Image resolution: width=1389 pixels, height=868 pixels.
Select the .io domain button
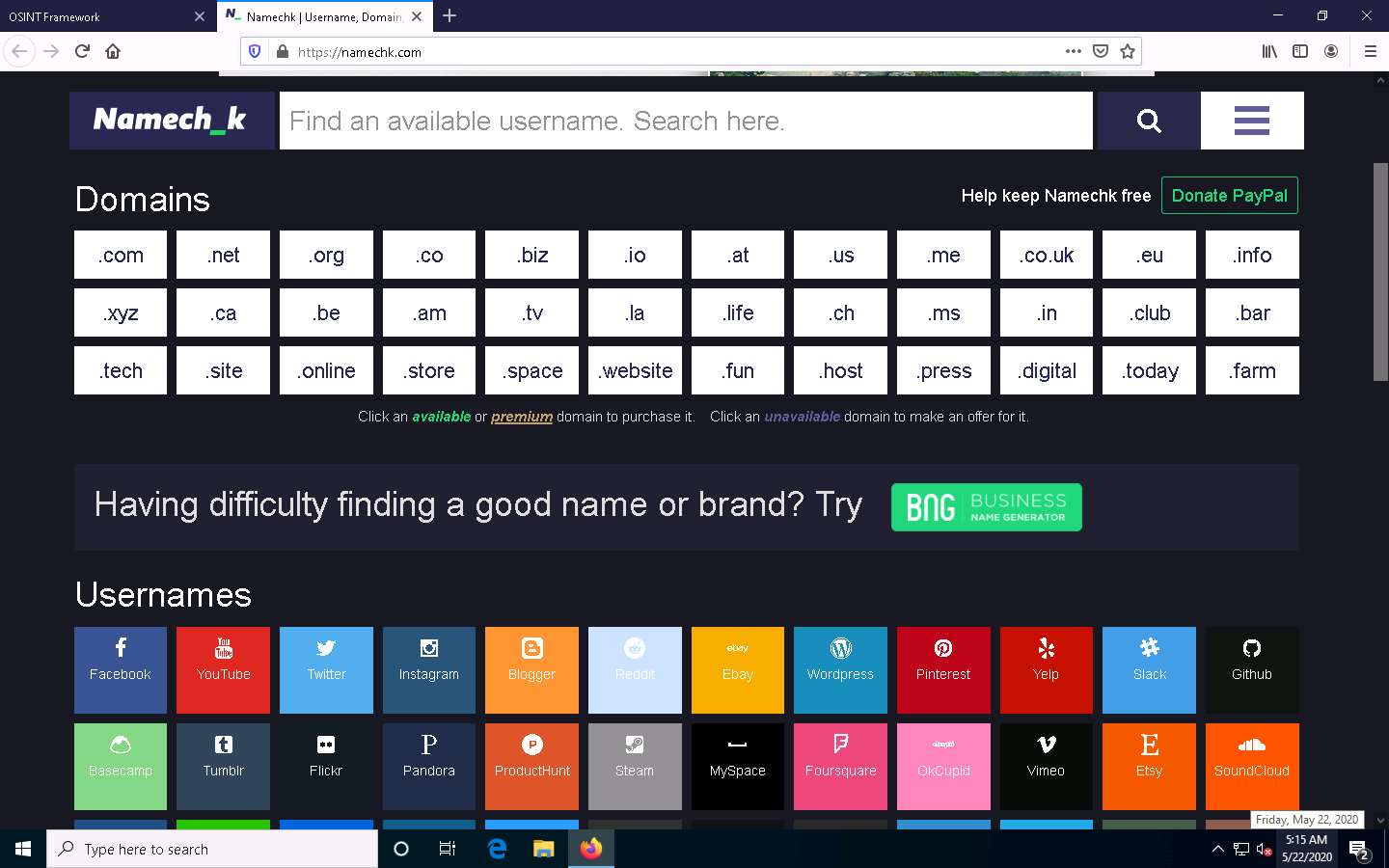tap(635, 255)
